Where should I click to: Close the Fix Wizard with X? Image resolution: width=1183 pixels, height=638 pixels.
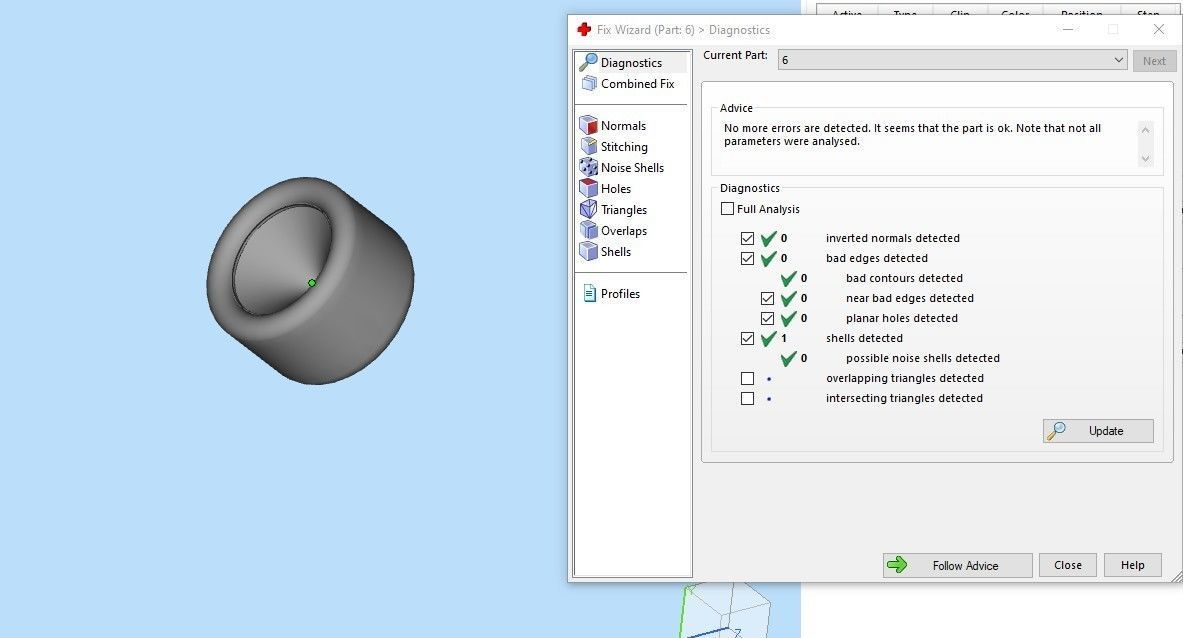[x=1159, y=29]
